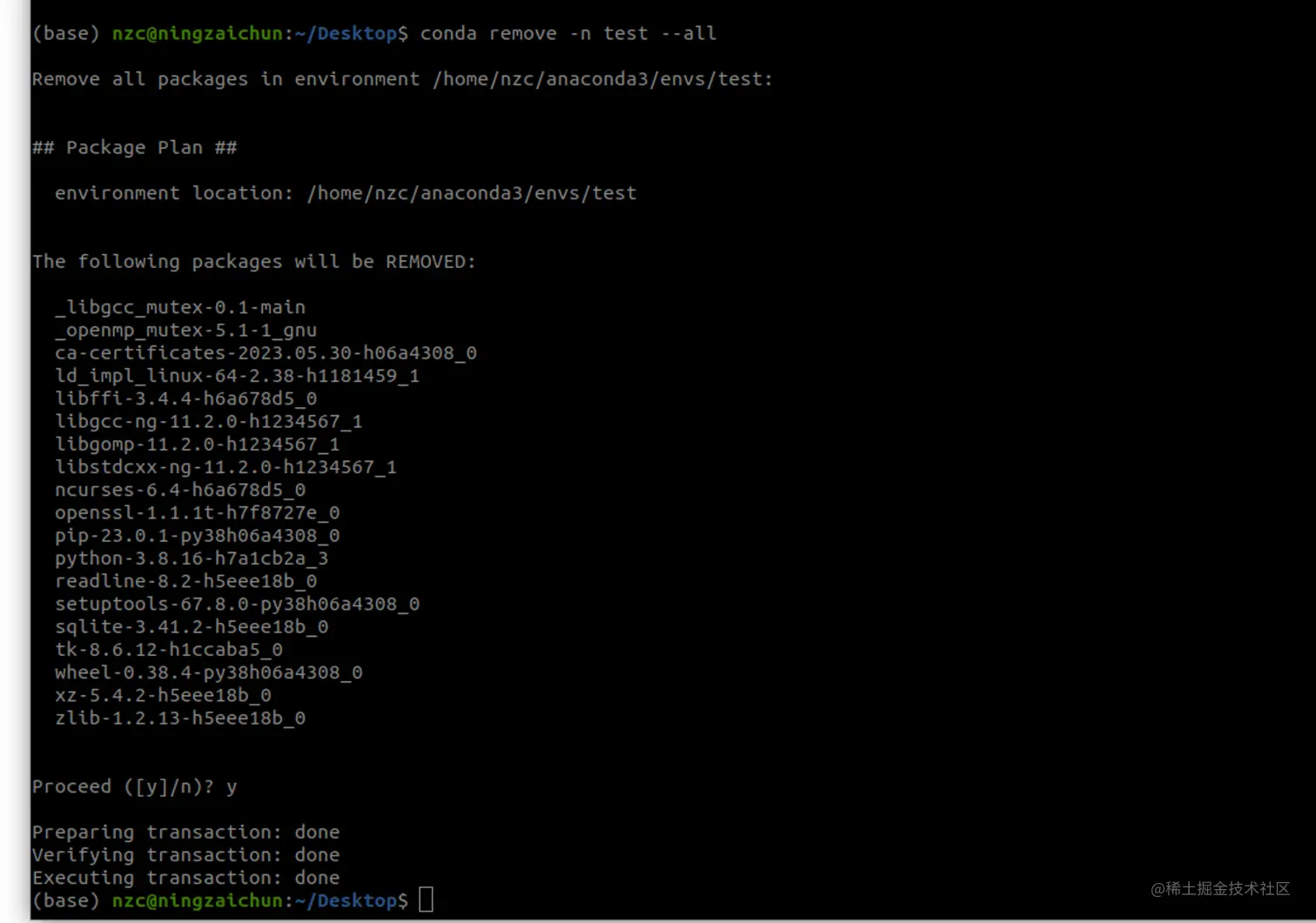Image resolution: width=1316 pixels, height=923 pixels.
Task: Click the 'ca-certificates-2023.05.30-h06a4308_0' entry
Action: (x=265, y=352)
